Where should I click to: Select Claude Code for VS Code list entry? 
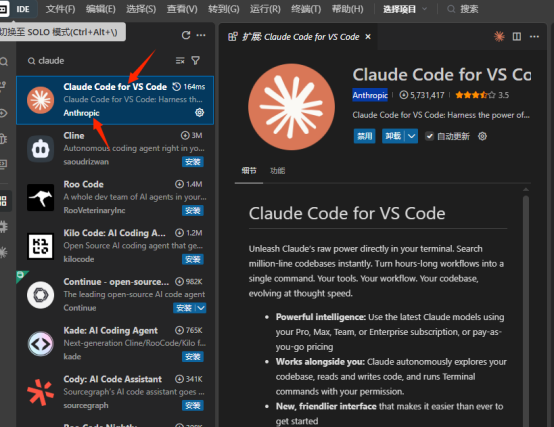click(115, 100)
